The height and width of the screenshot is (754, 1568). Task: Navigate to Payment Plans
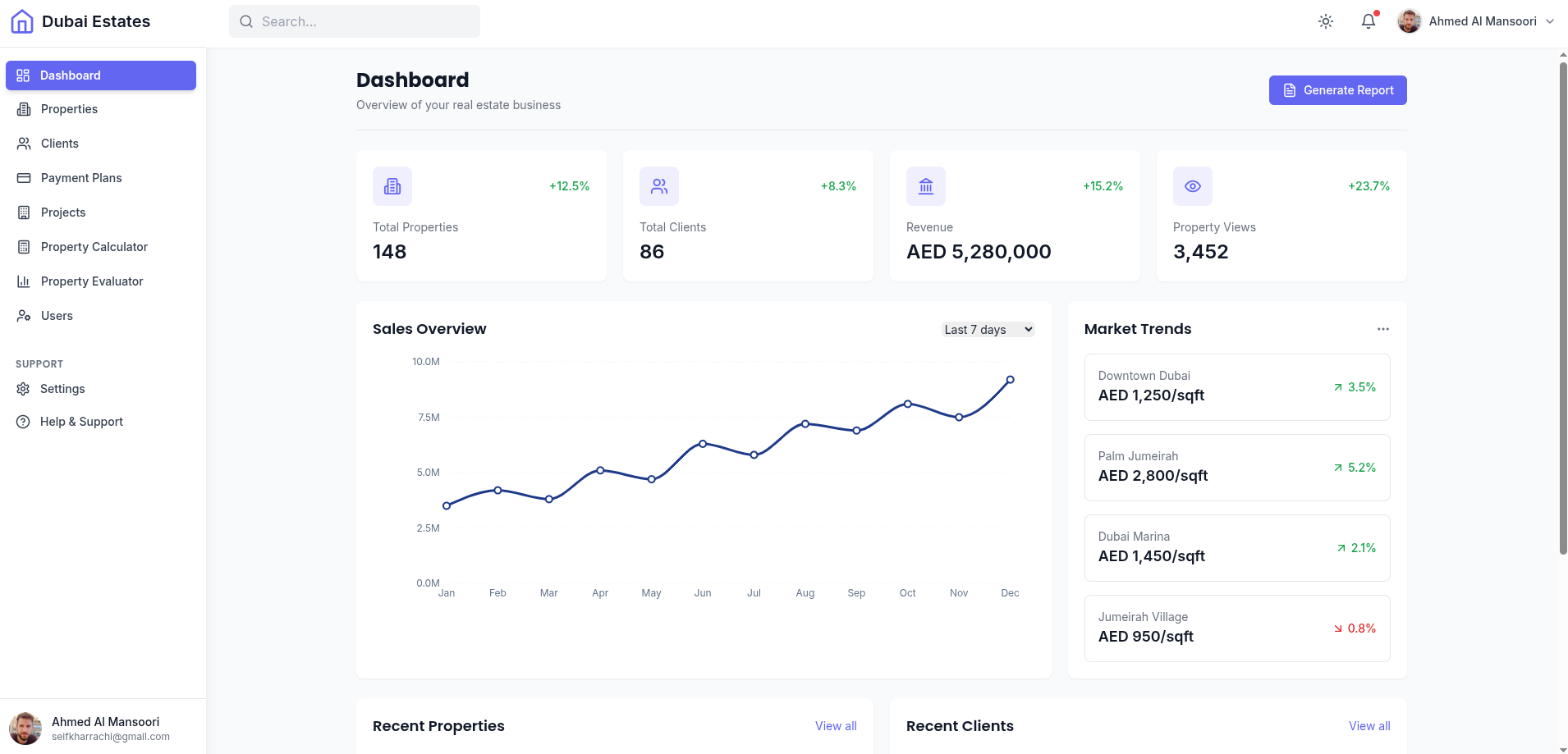[x=101, y=178]
